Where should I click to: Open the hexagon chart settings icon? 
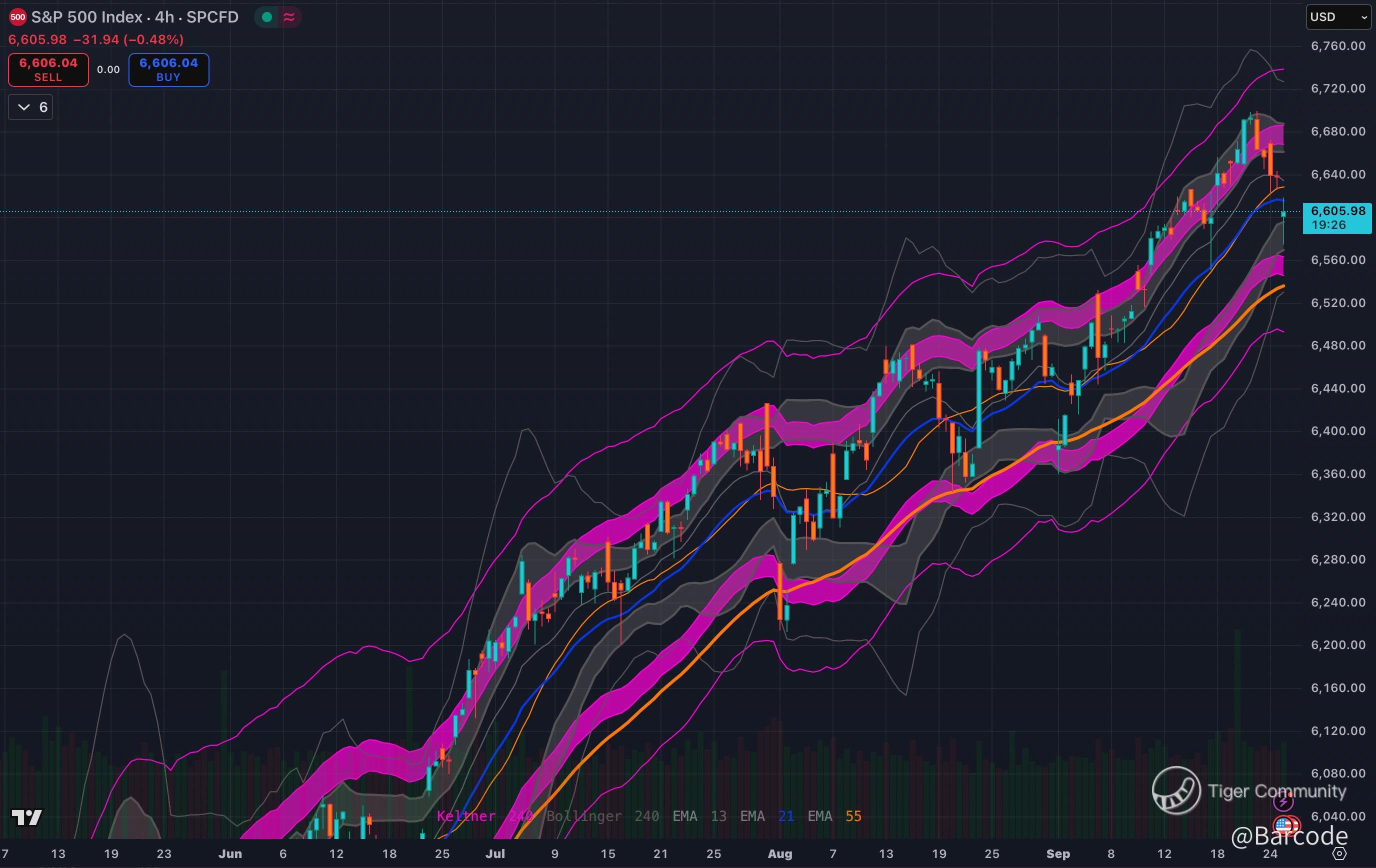[x=1339, y=853]
